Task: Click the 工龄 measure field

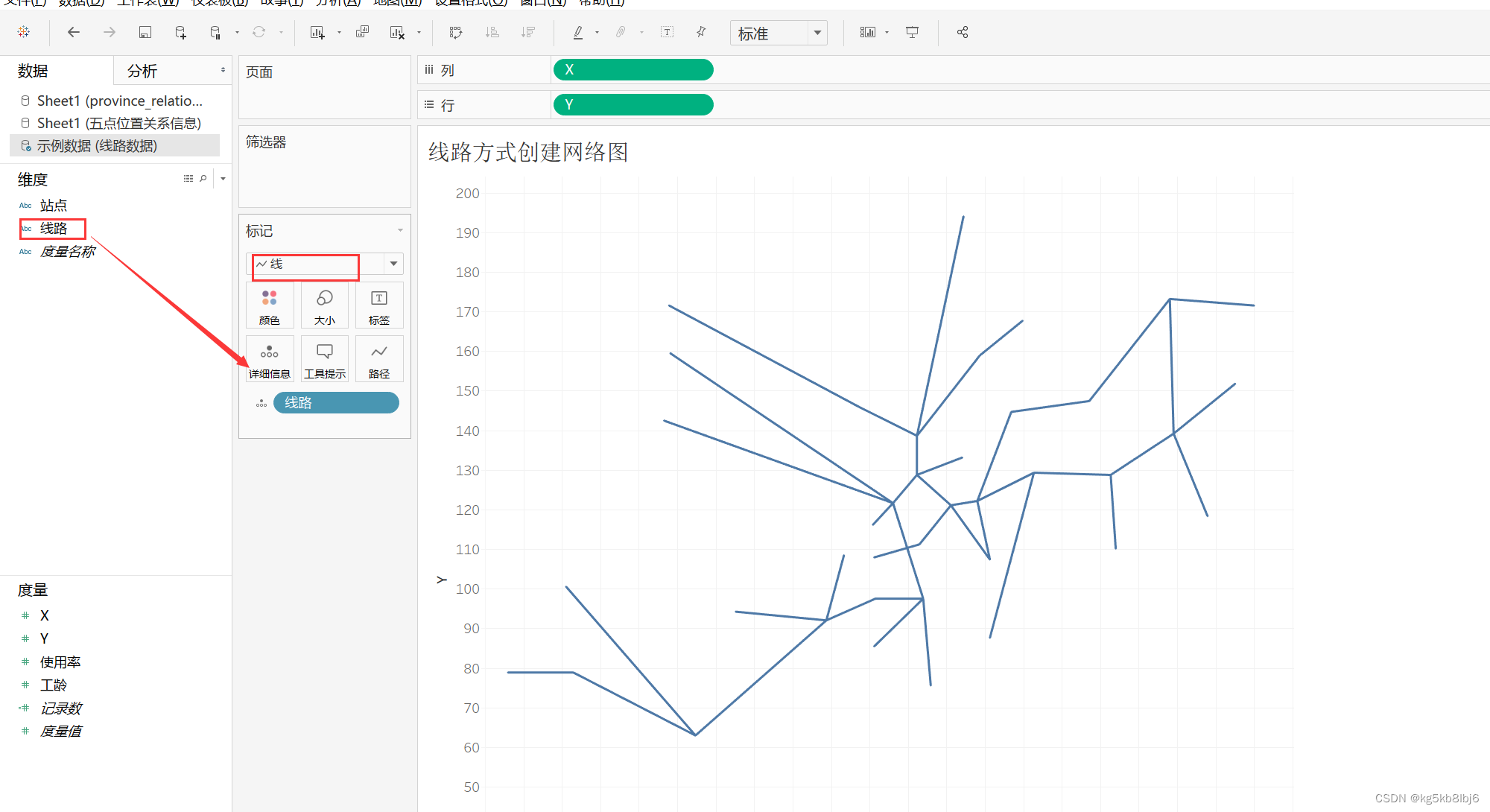Action: (x=53, y=685)
